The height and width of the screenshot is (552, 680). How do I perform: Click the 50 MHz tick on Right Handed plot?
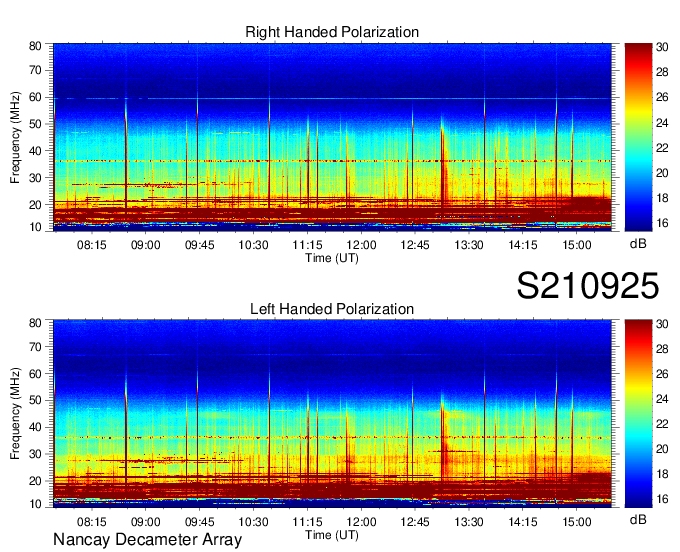tap(35, 124)
